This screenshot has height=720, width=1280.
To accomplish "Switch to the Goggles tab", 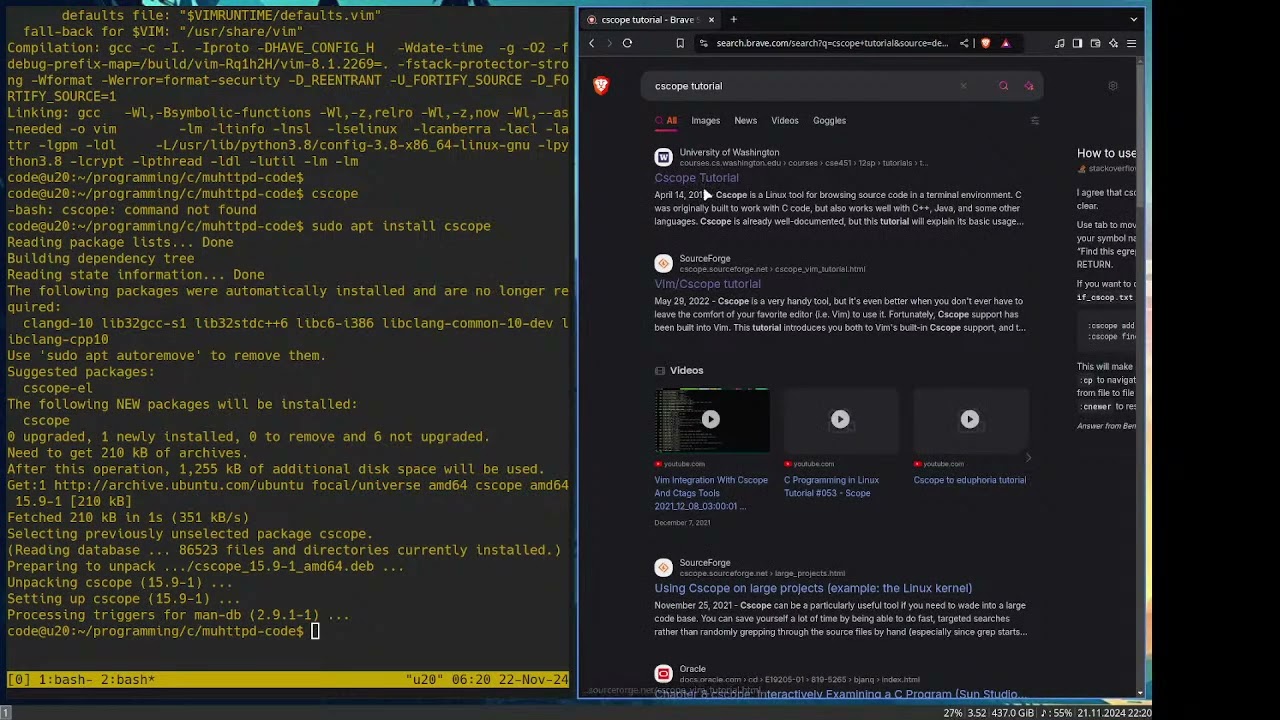I will [829, 120].
